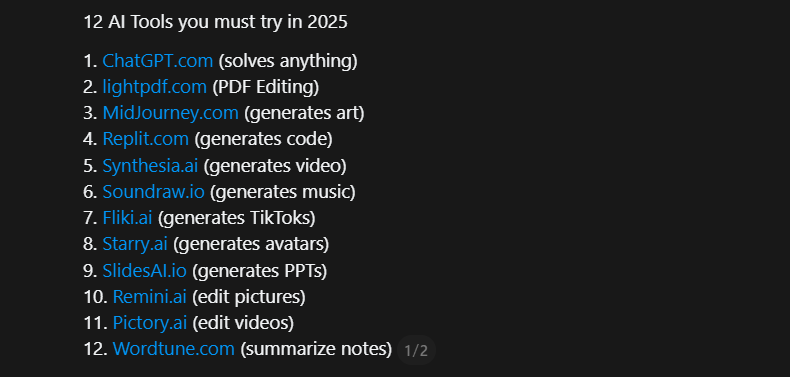Viewport: 790px width, 377px height.
Task: Open the Fliki.ai link
Action: pyautogui.click(x=127, y=218)
